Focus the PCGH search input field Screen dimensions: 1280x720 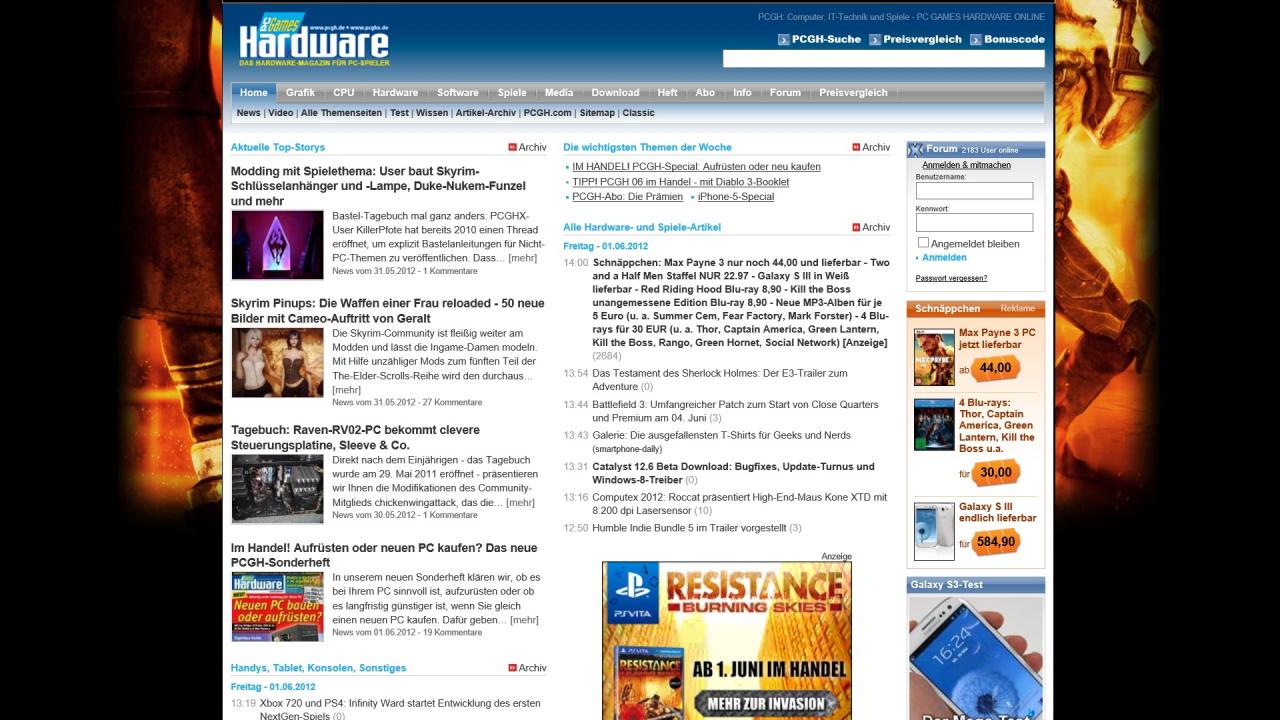click(x=884, y=59)
